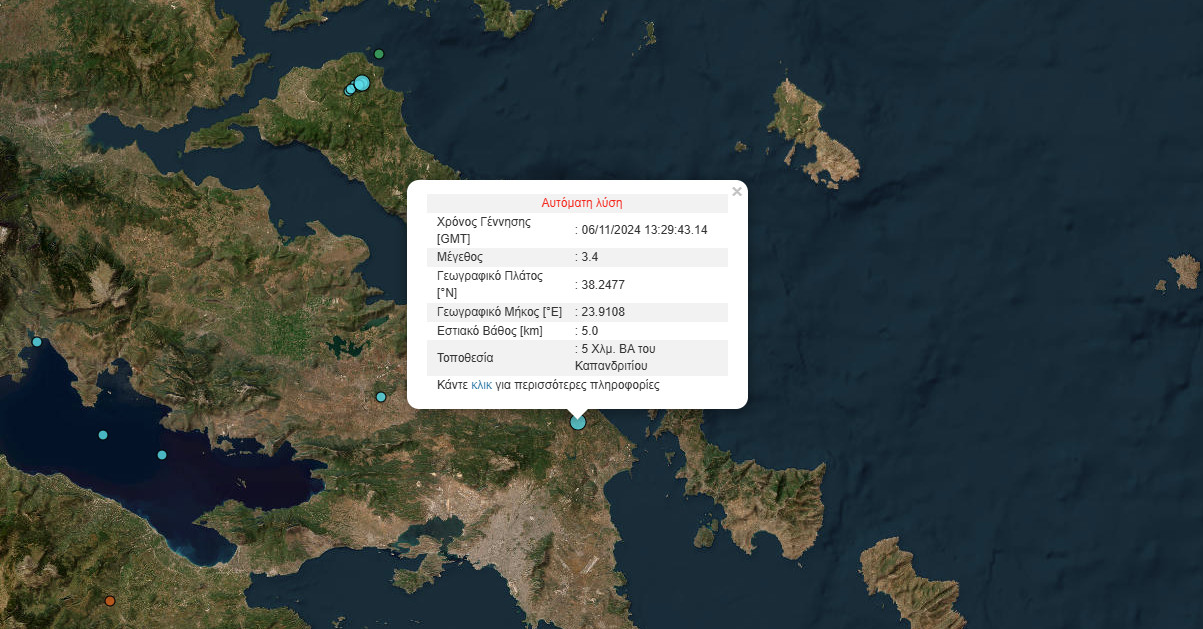Select cyan marker on the gulf's northwest shore
1203x629 pixels.
click(x=37, y=342)
